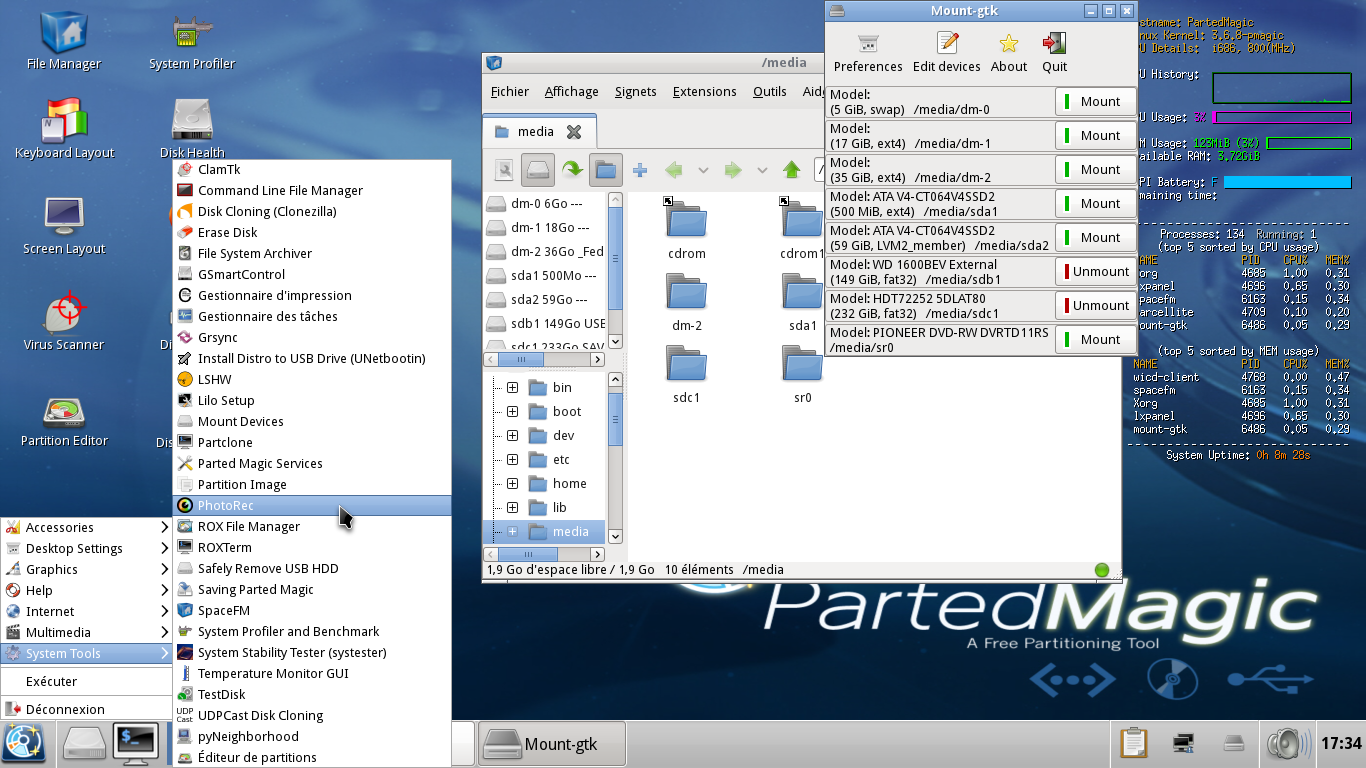Go forward with the right green arrow
This screenshot has height=768, width=1366.
[x=733, y=170]
